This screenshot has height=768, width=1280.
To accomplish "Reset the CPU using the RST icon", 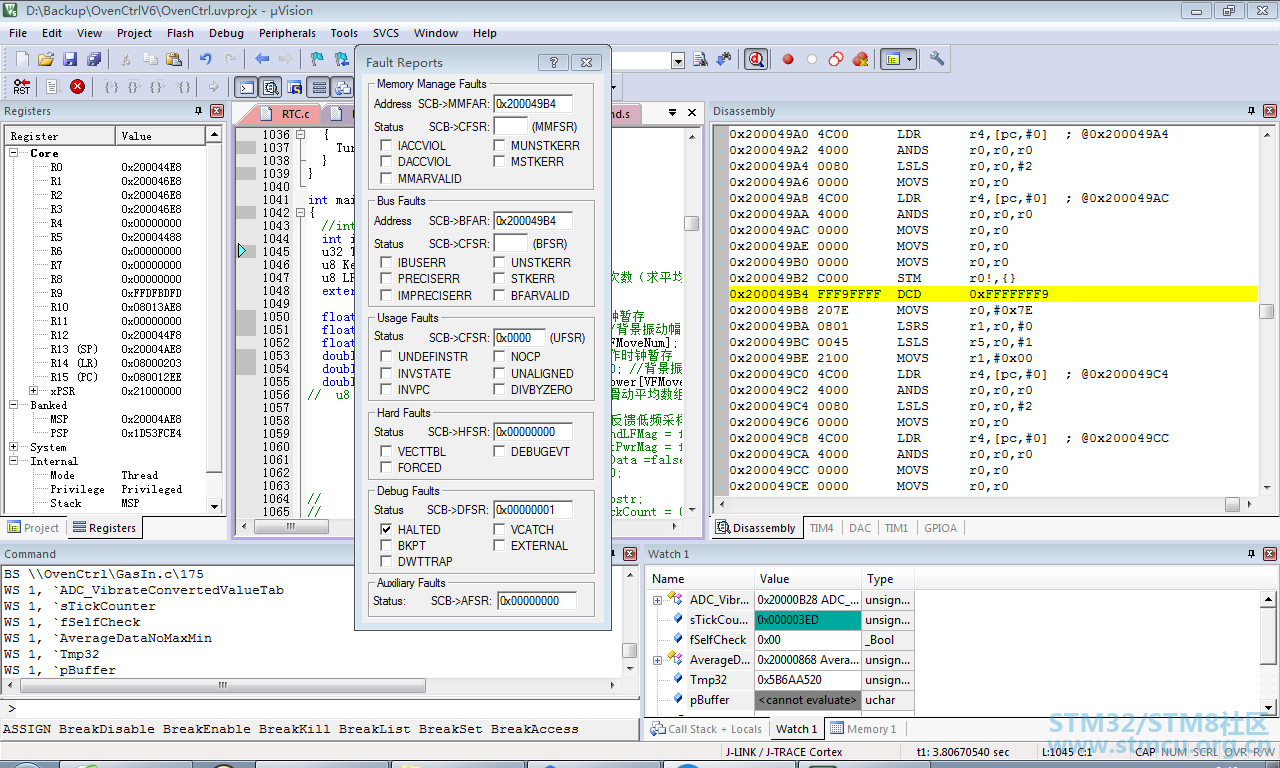I will click(21, 87).
